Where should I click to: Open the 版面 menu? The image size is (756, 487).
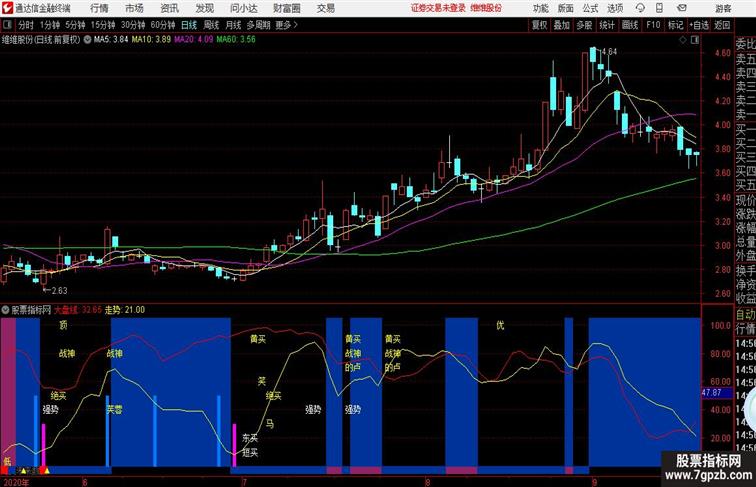[566, 8]
